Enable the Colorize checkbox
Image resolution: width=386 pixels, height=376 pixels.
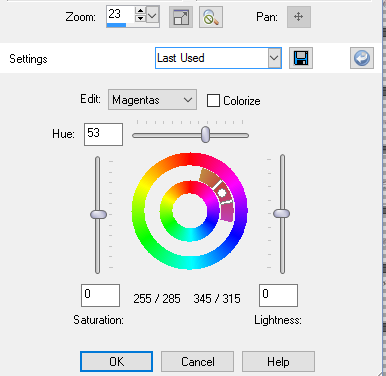point(213,100)
